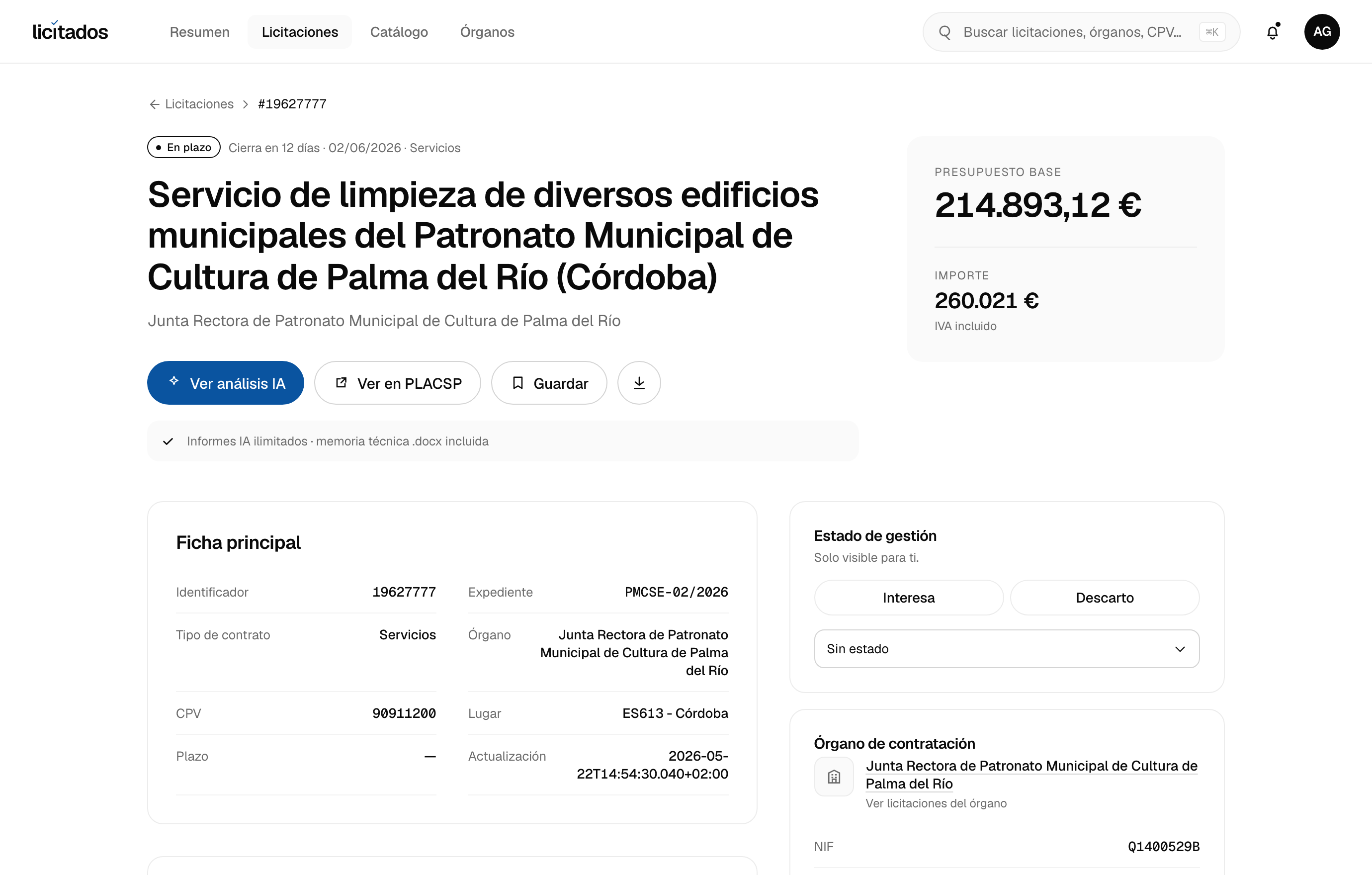
Task: Click Tipo de contrato value Servicios
Action: [408, 635]
